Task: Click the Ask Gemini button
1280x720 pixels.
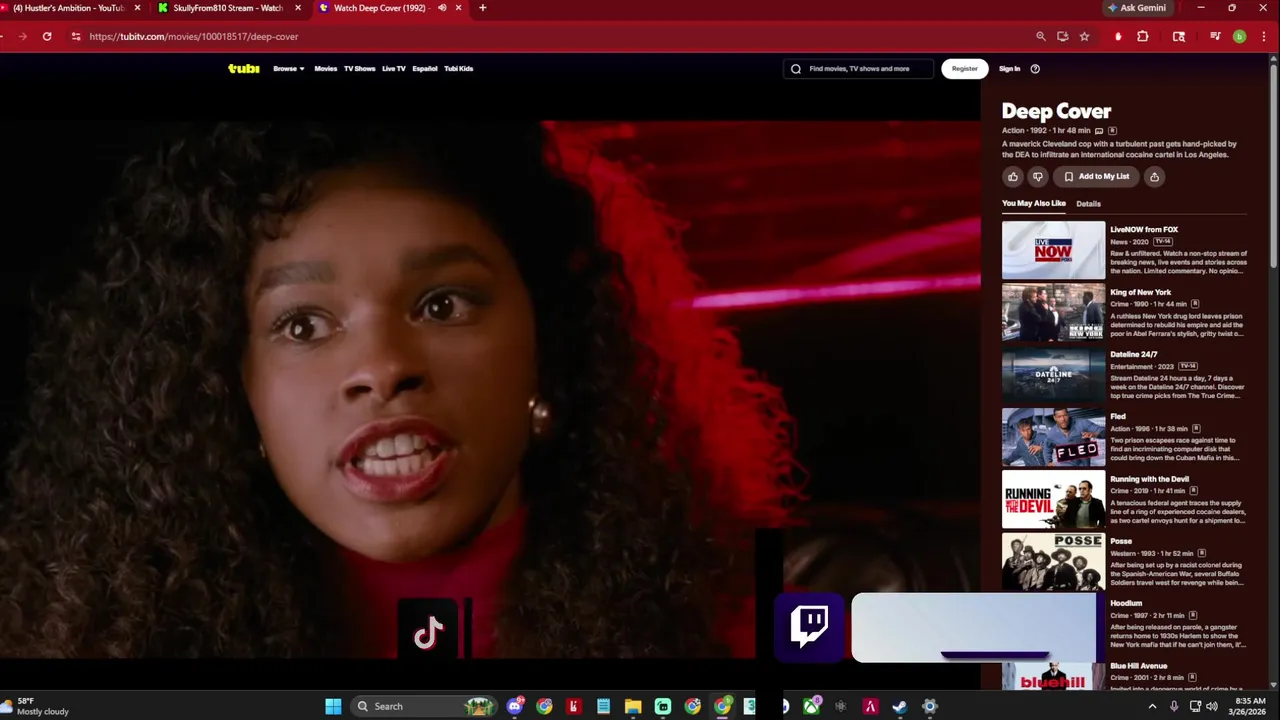Action: coord(1137,8)
